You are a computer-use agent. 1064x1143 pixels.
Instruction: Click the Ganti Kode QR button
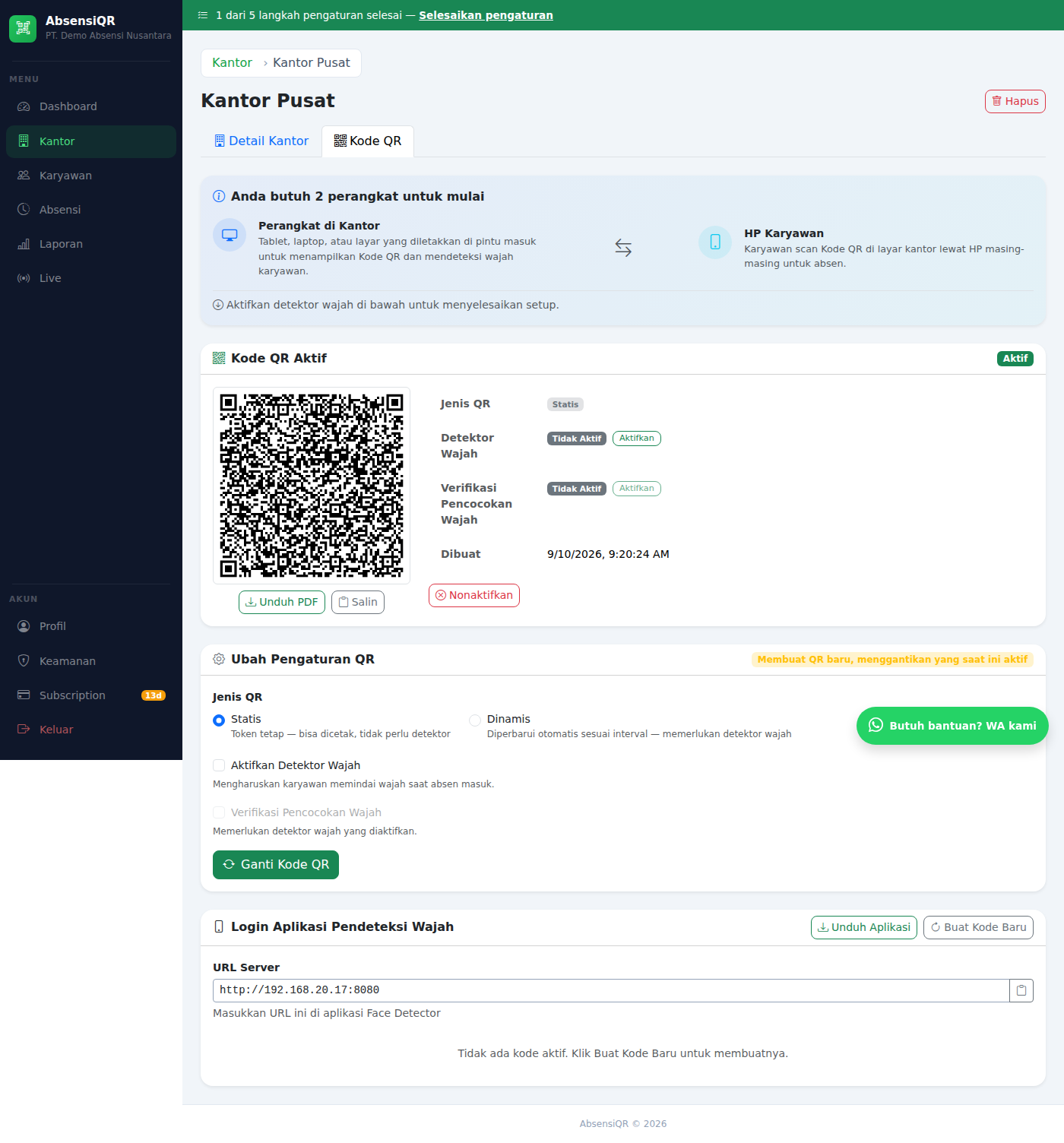(x=276, y=865)
